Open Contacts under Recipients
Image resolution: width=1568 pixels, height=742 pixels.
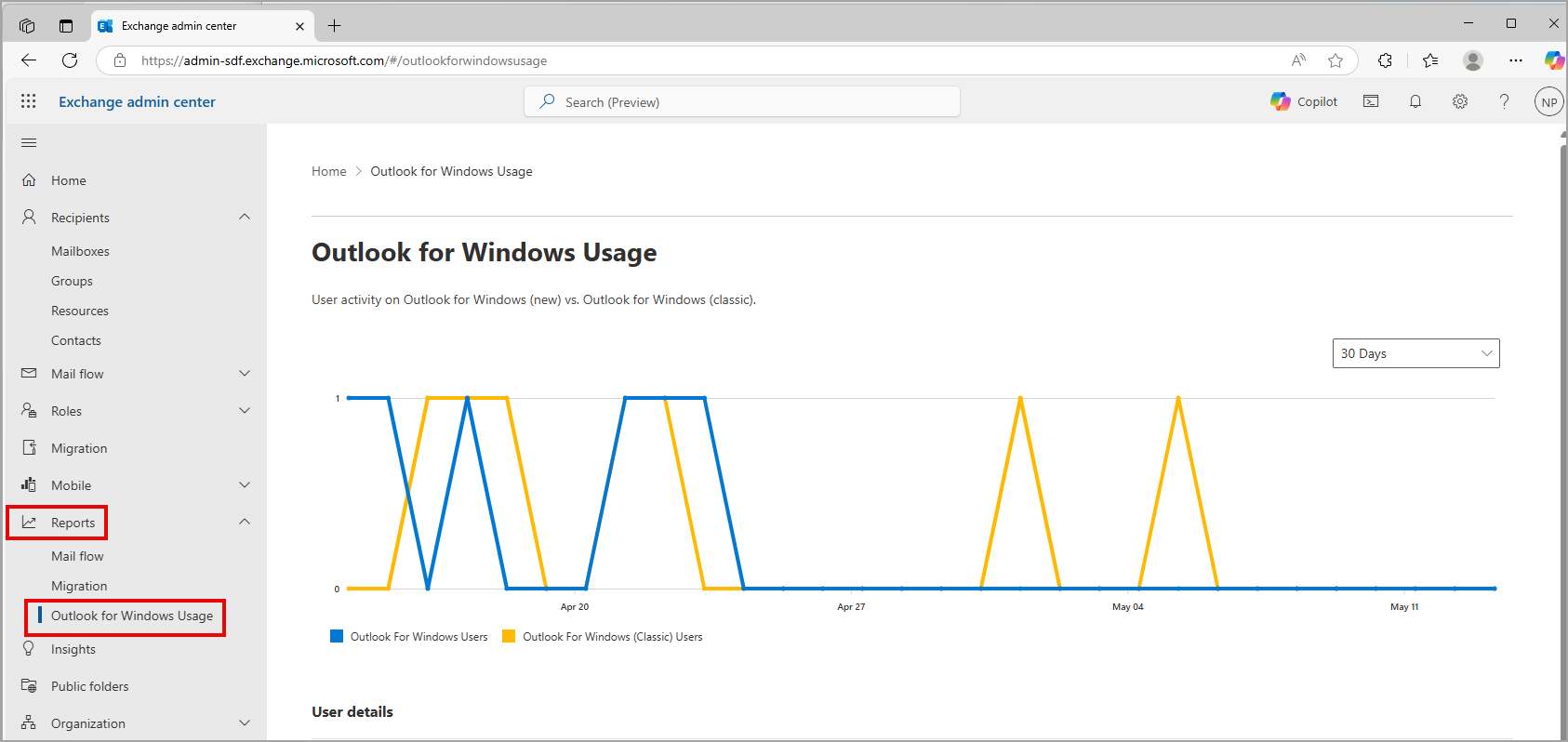(76, 340)
